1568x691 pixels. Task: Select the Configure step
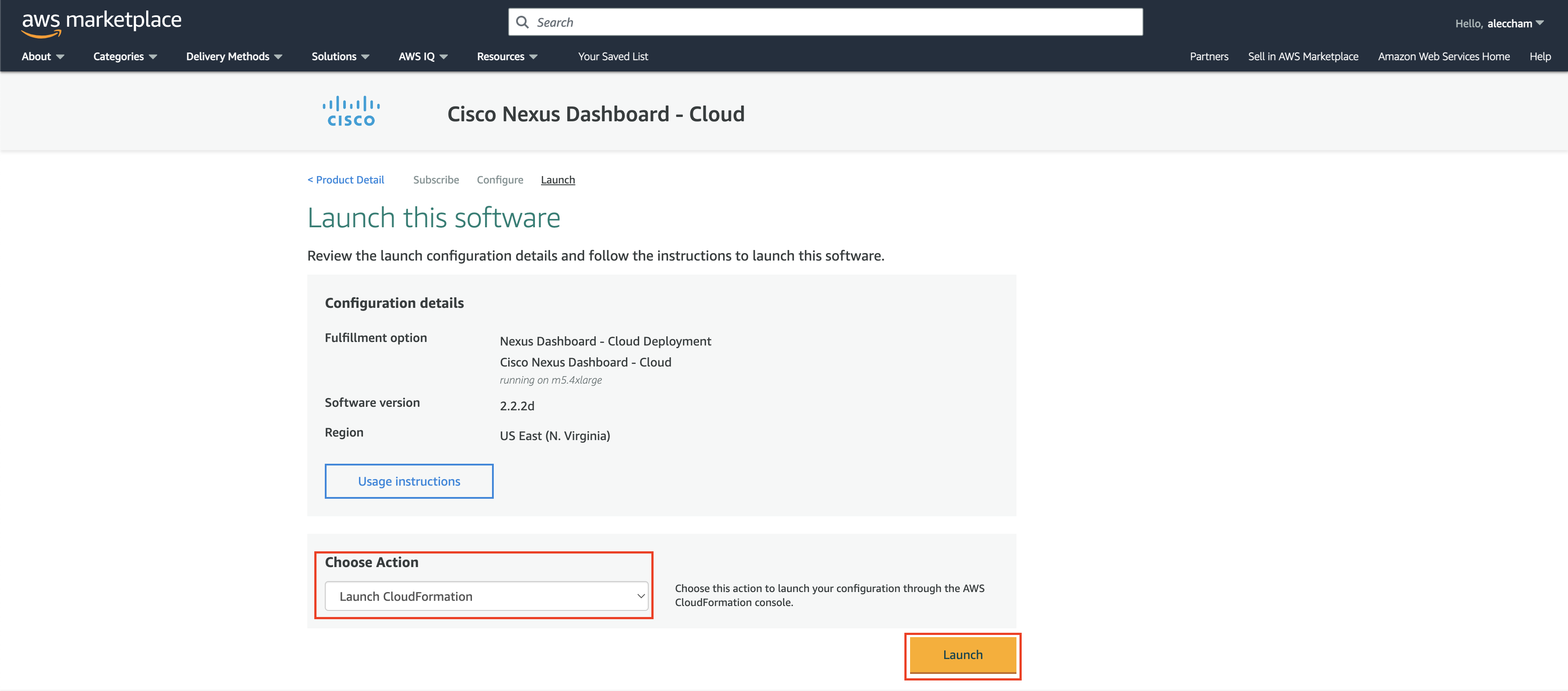(x=500, y=180)
